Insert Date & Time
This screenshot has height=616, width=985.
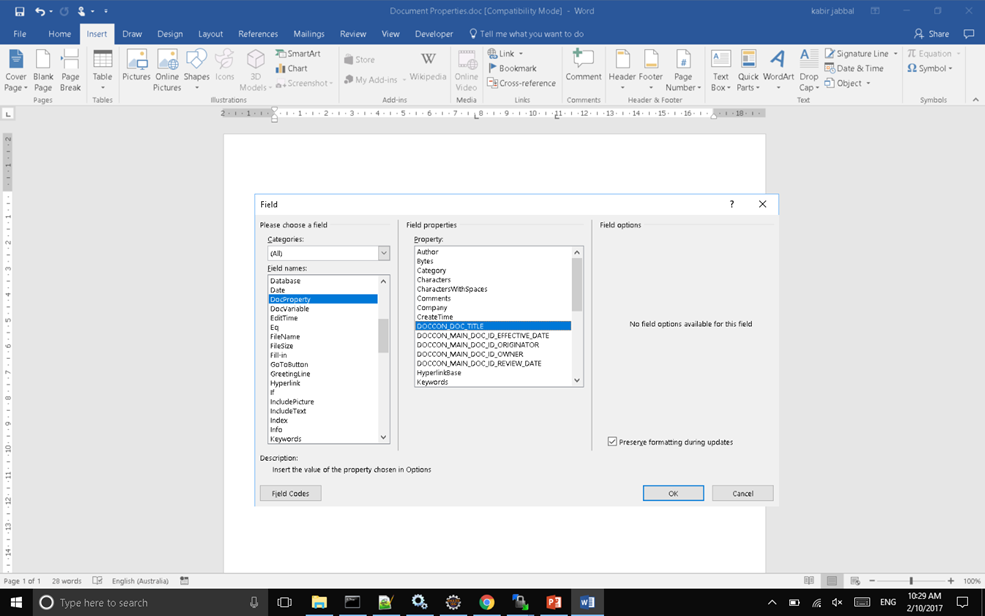coord(854,68)
